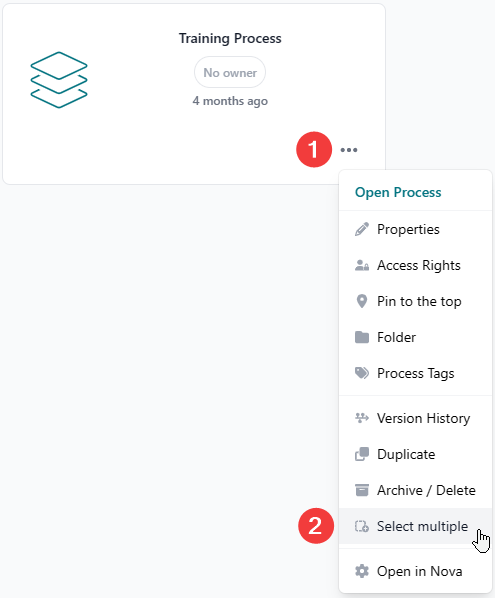
Task: Choose the Select multiple menu option
Action: tap(415, 526)
